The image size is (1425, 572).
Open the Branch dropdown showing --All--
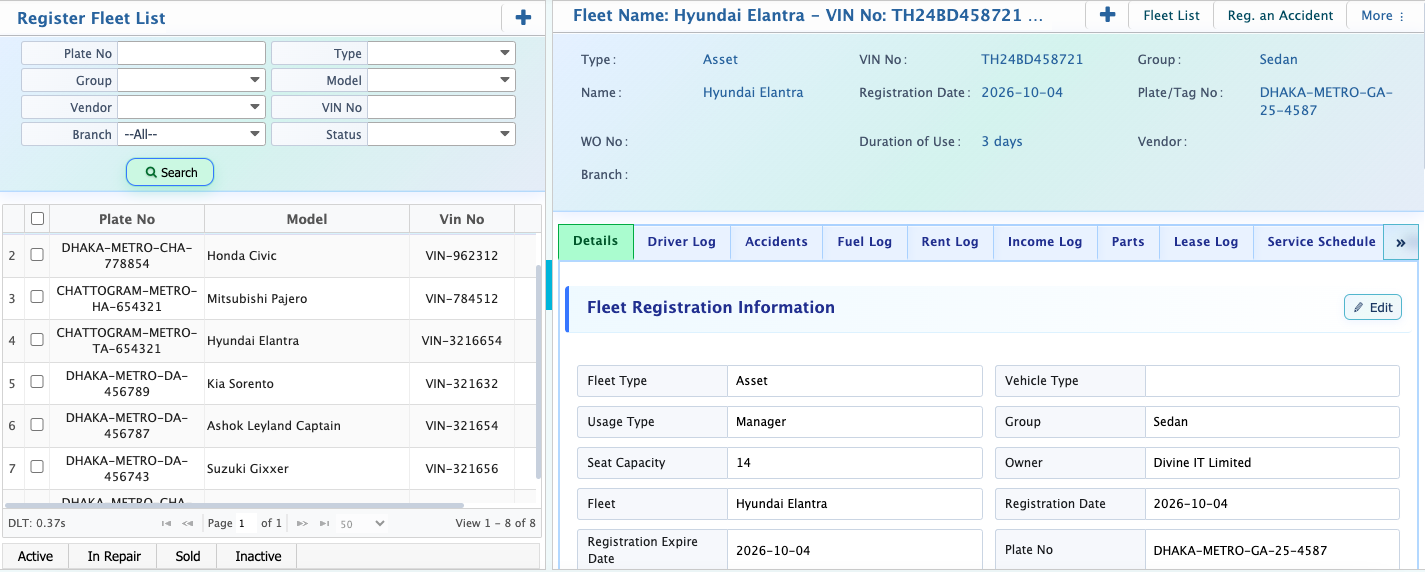(x=191, y=134)
